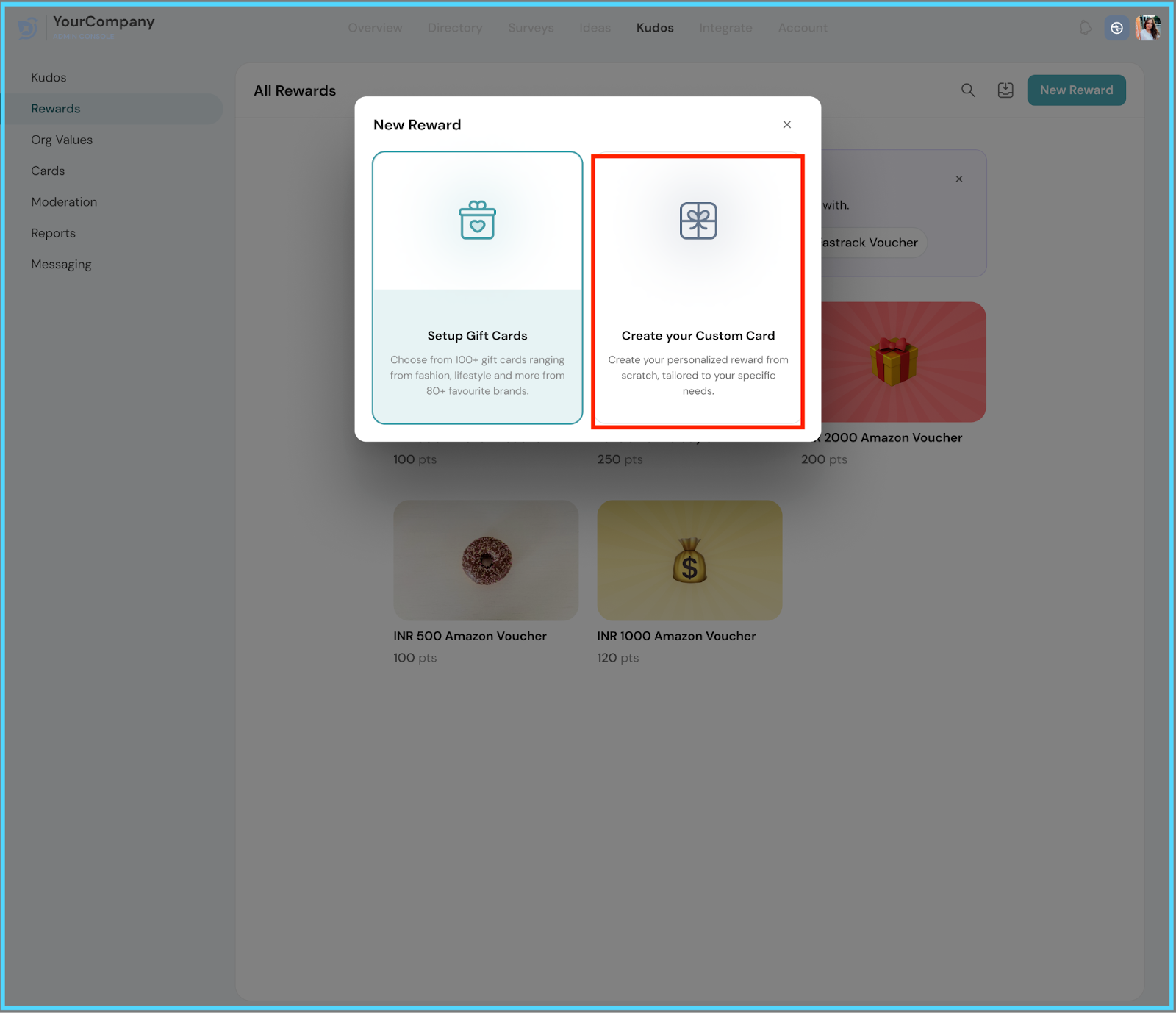Open the Integrate tab
Screen dimensions: 1176x1013
tap(725, 28)
